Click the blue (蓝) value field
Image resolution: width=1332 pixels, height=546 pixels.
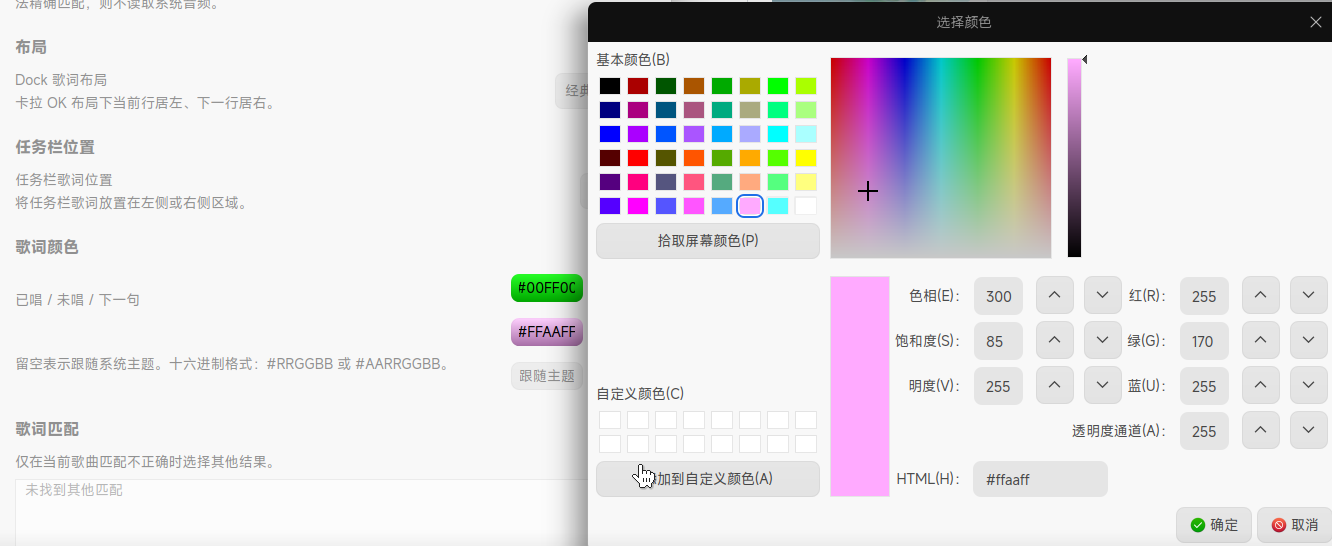(1204, 386)
